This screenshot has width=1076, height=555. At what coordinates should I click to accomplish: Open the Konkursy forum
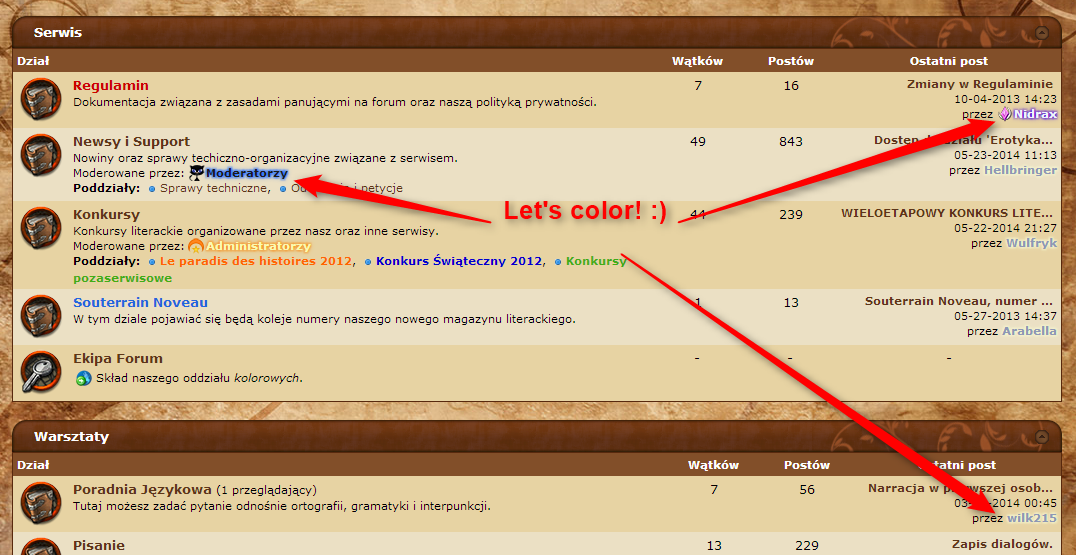[106, 215]
